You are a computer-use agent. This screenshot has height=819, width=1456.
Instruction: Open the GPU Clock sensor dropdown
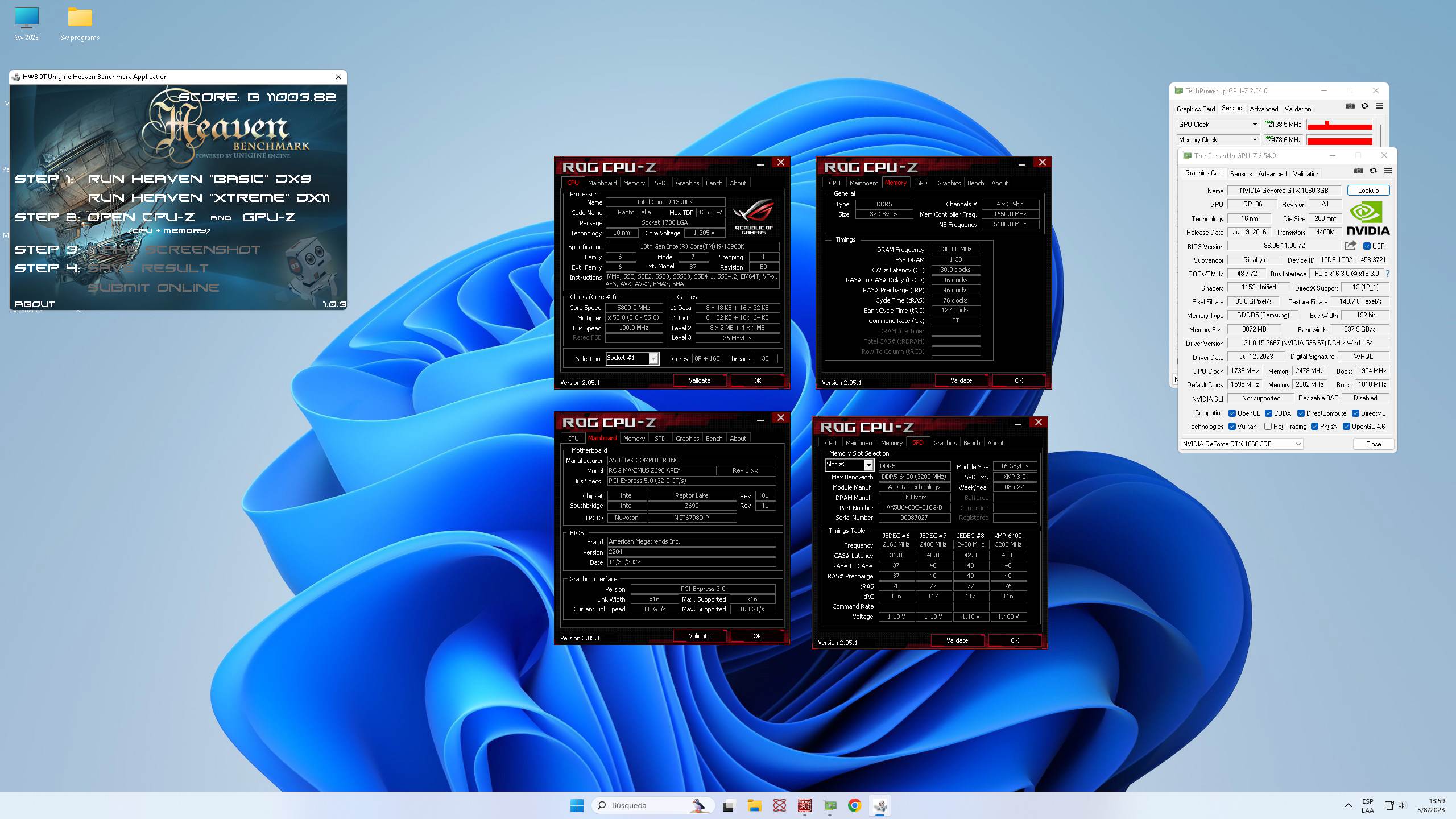pyautogui.click(x=1254, y=125)
